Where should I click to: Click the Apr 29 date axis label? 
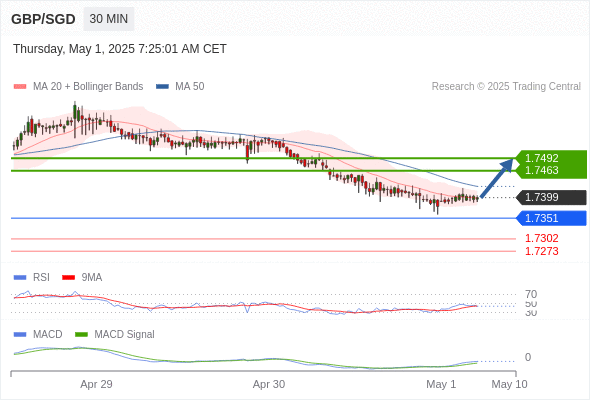click(96, 384)
